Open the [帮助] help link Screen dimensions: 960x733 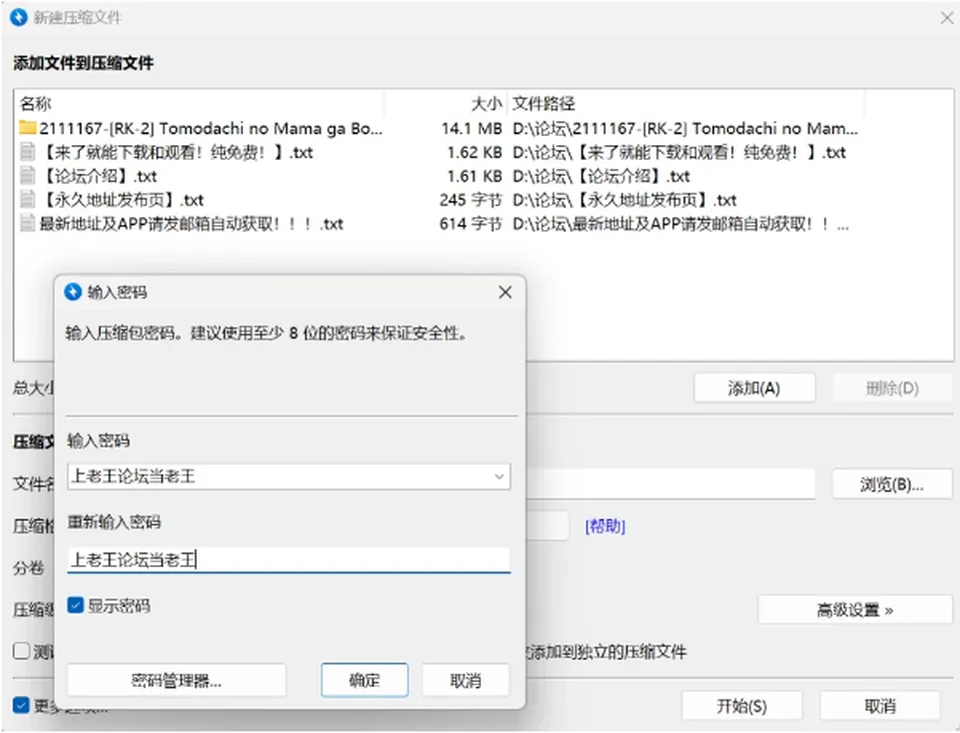pos(605,526)
